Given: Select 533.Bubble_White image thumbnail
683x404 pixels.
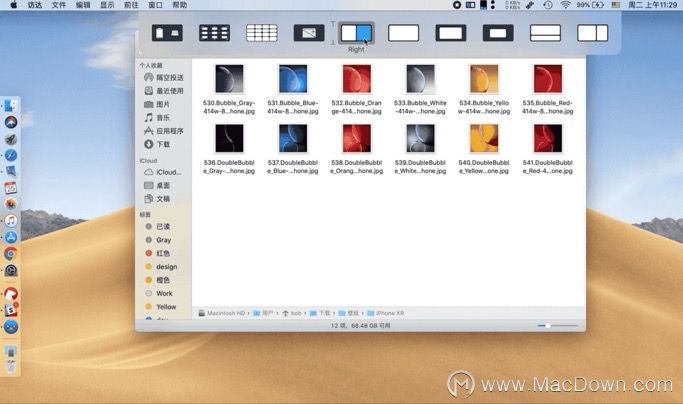Looking at the screenshot, I should (420, 79).
